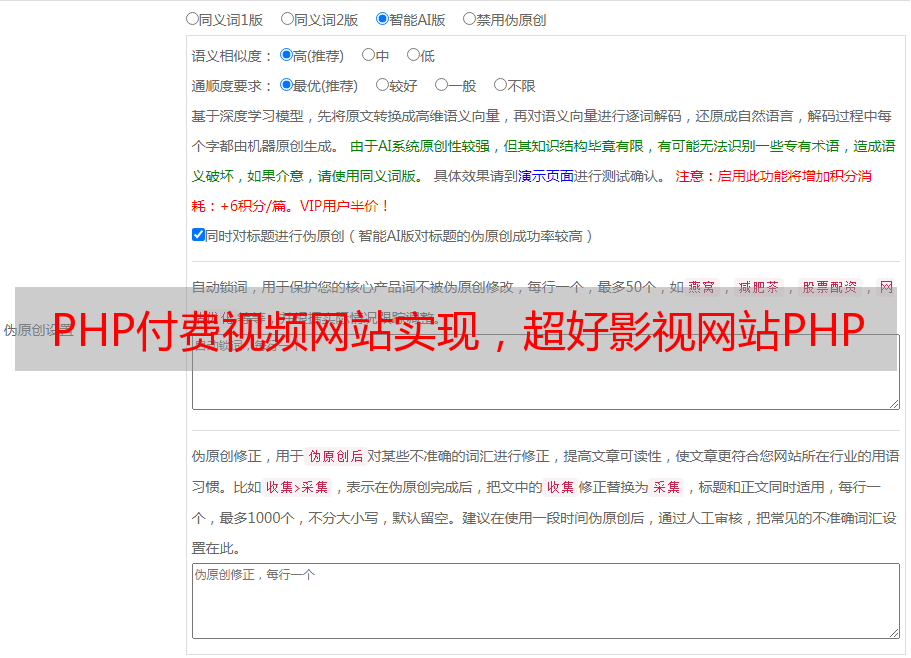This screenshot has height=658, width=911.
Task: Select 禁用伪原创 radio option
Action: [x=469, y=19]
